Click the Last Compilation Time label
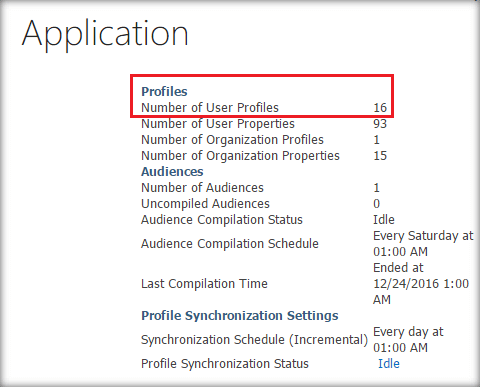This screenshot has width=480, height=387. coord(204,284)
